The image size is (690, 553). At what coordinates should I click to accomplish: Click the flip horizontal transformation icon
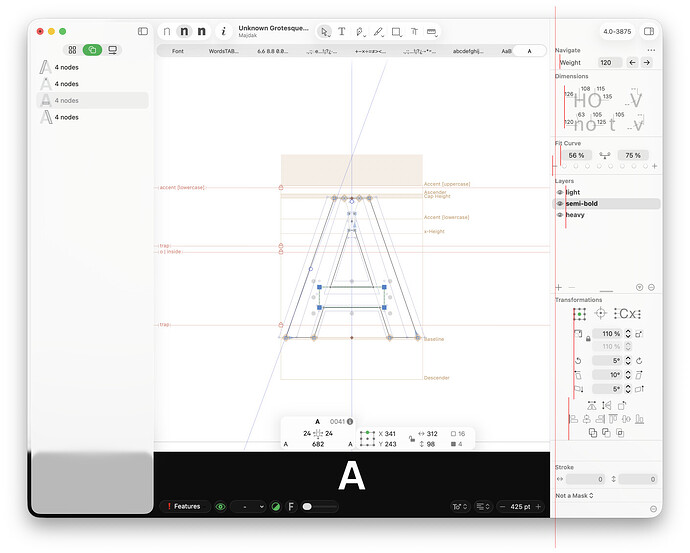[606, 406]
